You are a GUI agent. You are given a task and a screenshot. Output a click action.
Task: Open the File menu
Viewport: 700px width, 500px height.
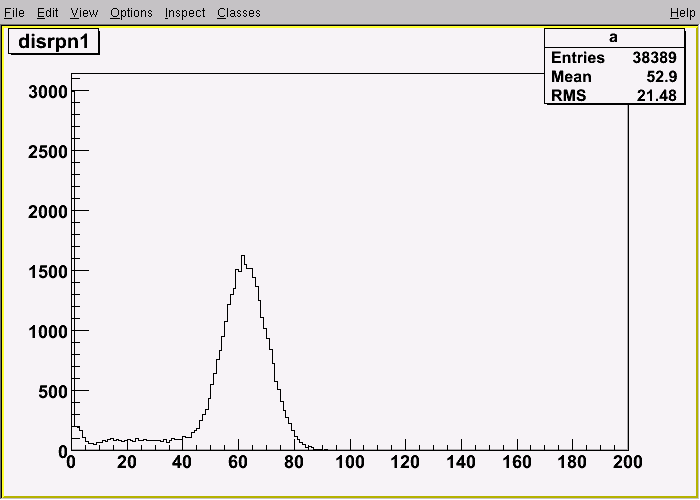pyautogui.click(x=14, y=13)
